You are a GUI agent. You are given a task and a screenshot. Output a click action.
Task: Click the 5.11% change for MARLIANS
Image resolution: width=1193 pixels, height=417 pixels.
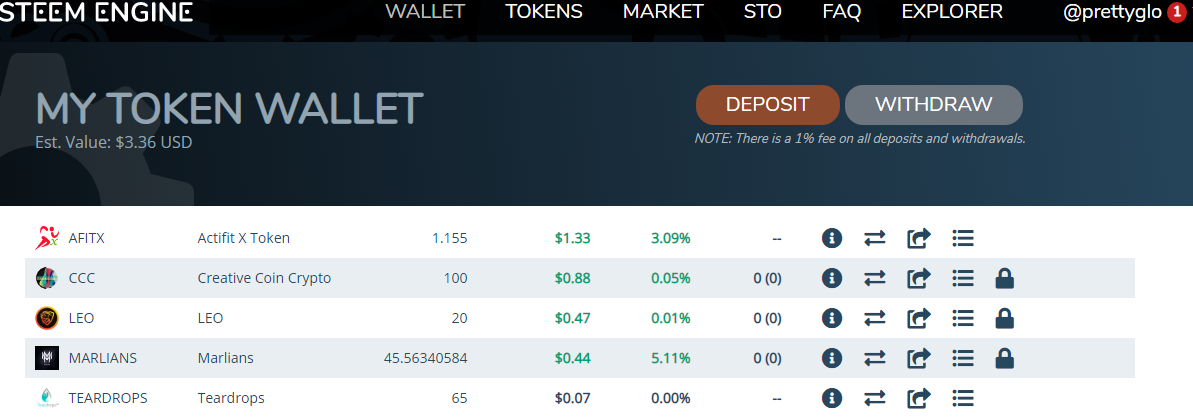[671, 358]
